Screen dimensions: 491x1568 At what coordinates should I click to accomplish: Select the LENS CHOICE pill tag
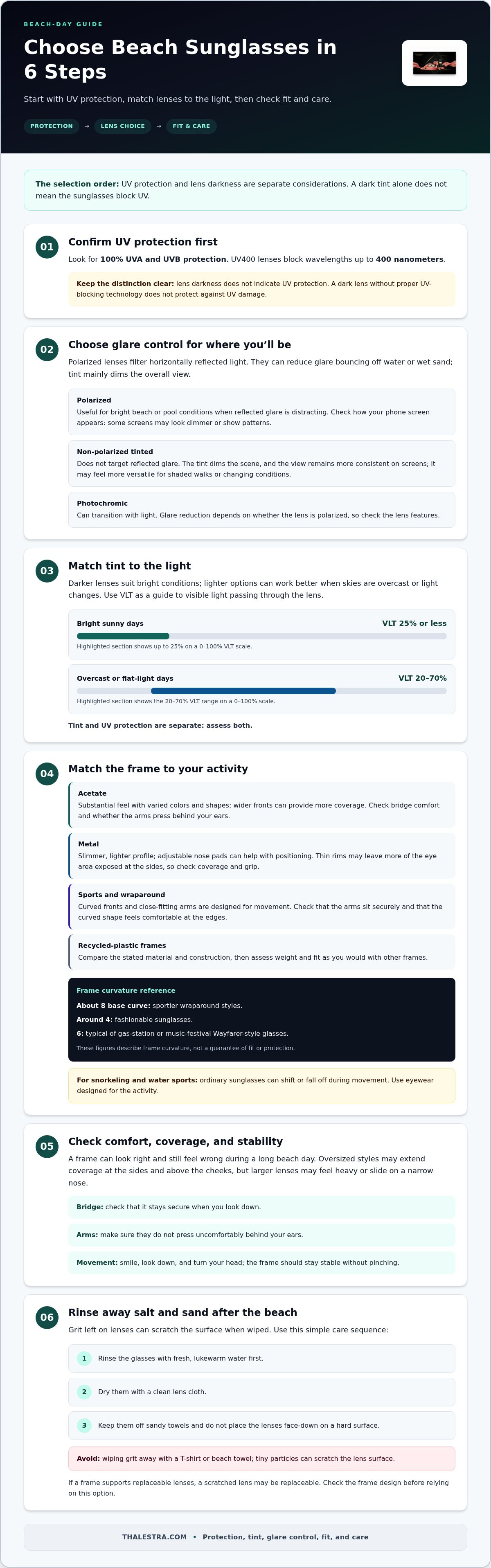[x=122, y=126]
